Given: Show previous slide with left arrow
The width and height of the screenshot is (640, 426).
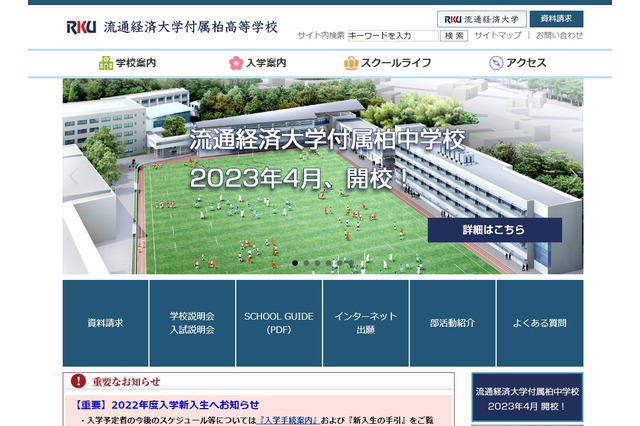Looking at the screenshot, I should [x=74, y=176].
